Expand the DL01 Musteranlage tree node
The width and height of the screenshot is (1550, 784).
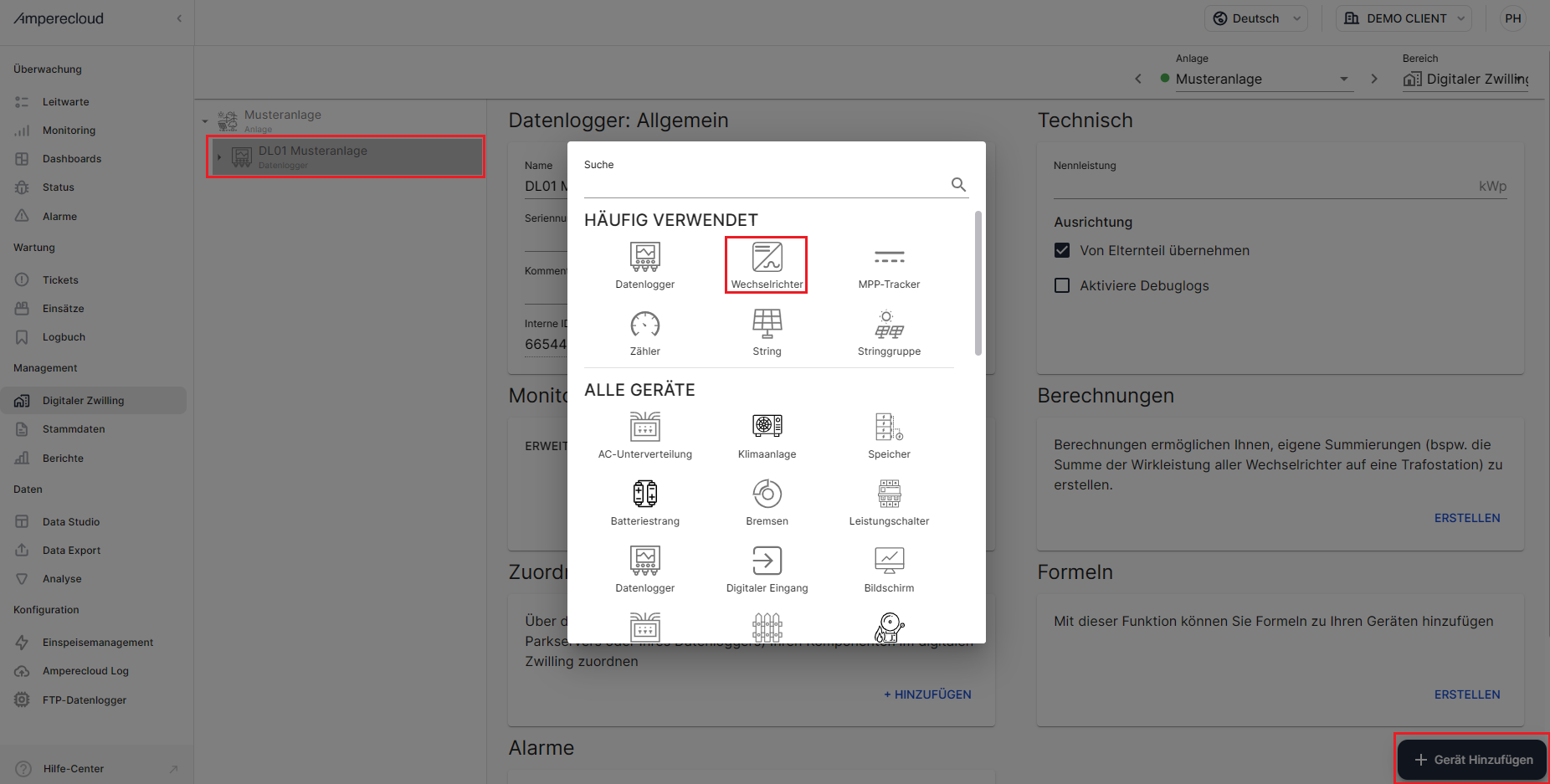219,156
